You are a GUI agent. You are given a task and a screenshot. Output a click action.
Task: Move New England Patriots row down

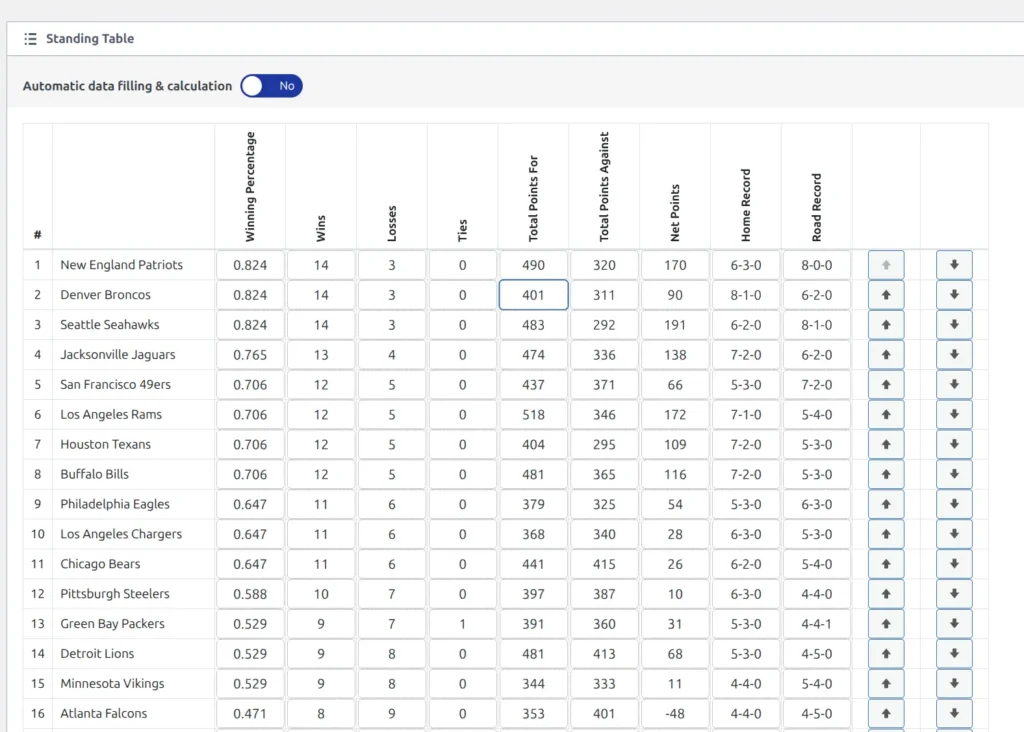[x=953, y=265]
